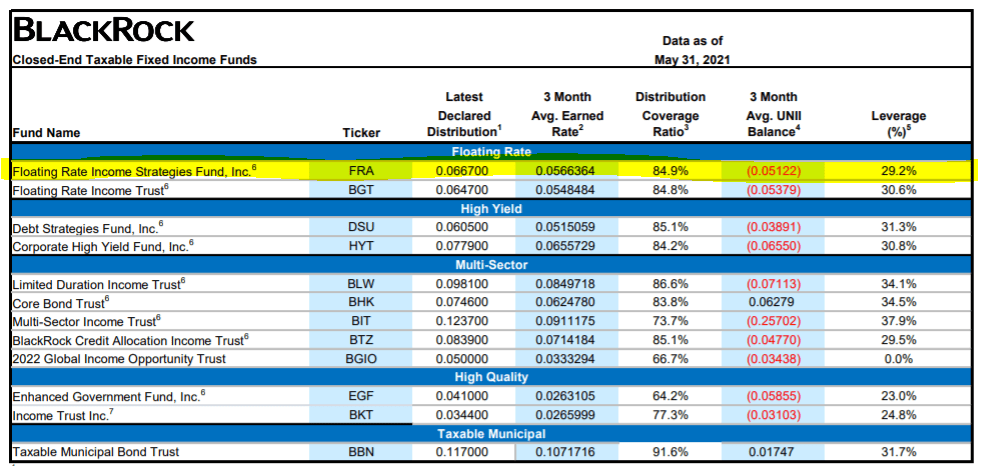Select 'BlackRock Credit Allocation Income Trust' name
Image resolution: width=981 pixels, height=466 pixels.
coord(131,340)
